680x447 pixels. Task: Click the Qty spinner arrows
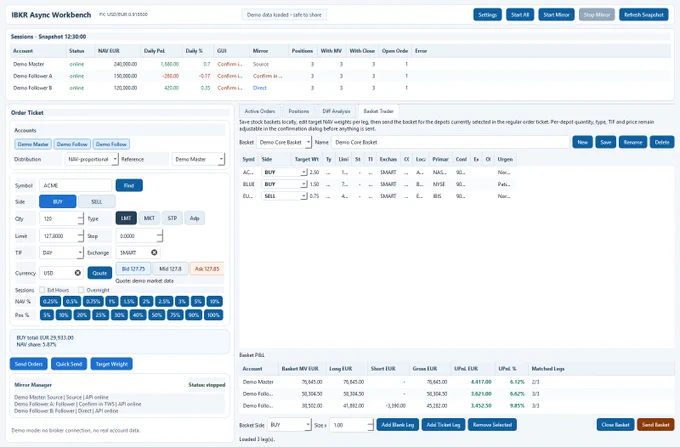coord(81,219)
